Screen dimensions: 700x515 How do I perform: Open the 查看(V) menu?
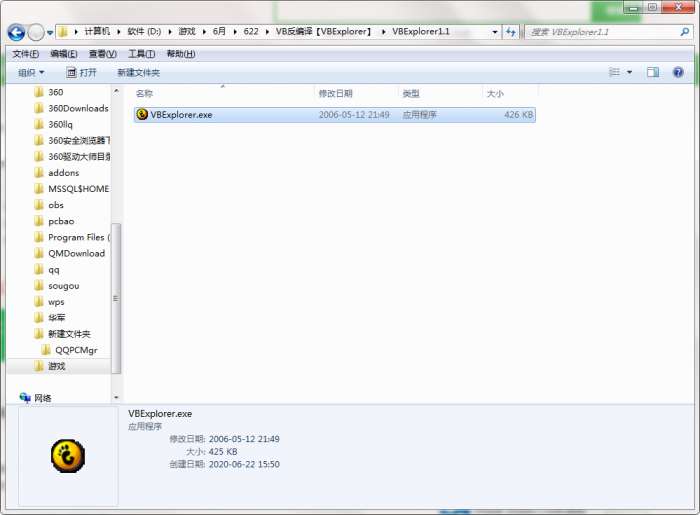pyautogui.click(x=103, y=54)
